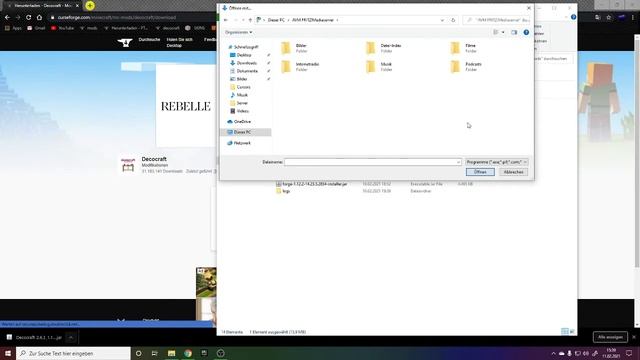Screen dimensions: 640x360
Task: Click the Windows Start button
Action: point(8,353)
